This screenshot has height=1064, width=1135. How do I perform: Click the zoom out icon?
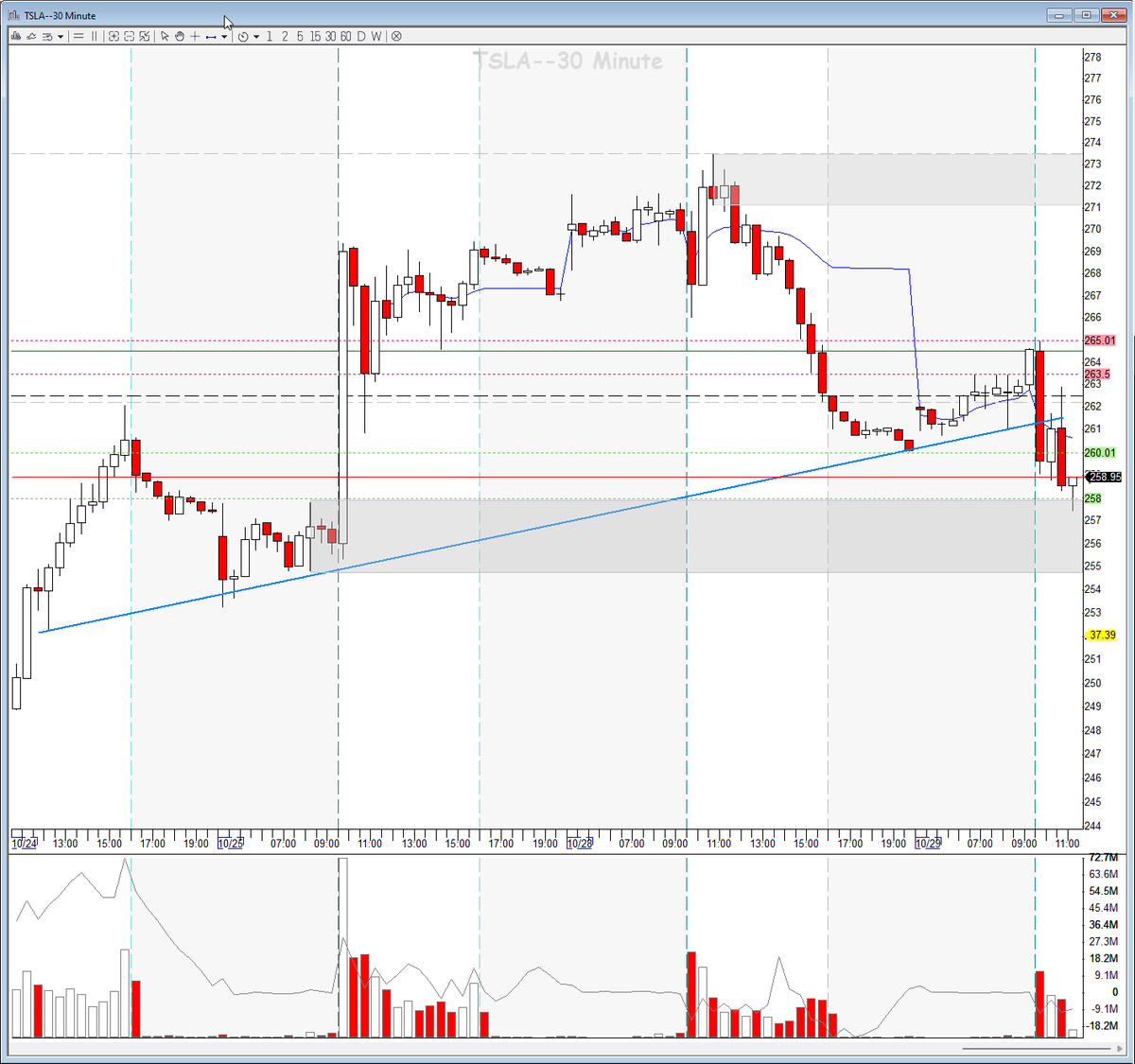(129, 36)
